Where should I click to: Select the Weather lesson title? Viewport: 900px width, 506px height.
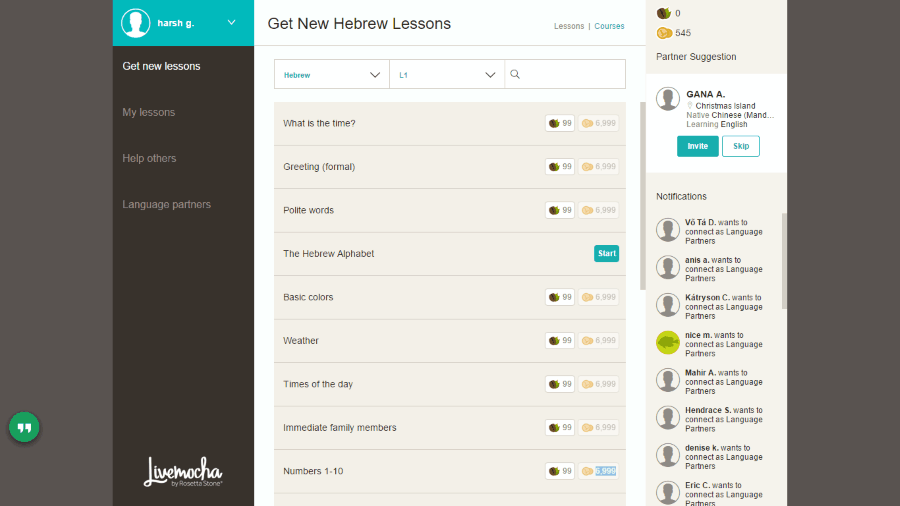coord(301,341)
